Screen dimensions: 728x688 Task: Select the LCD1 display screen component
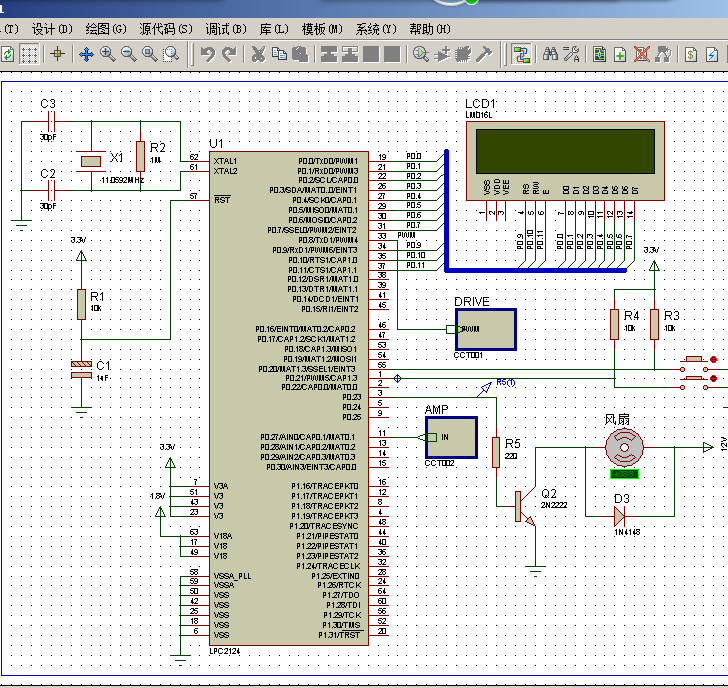point(565,161)
